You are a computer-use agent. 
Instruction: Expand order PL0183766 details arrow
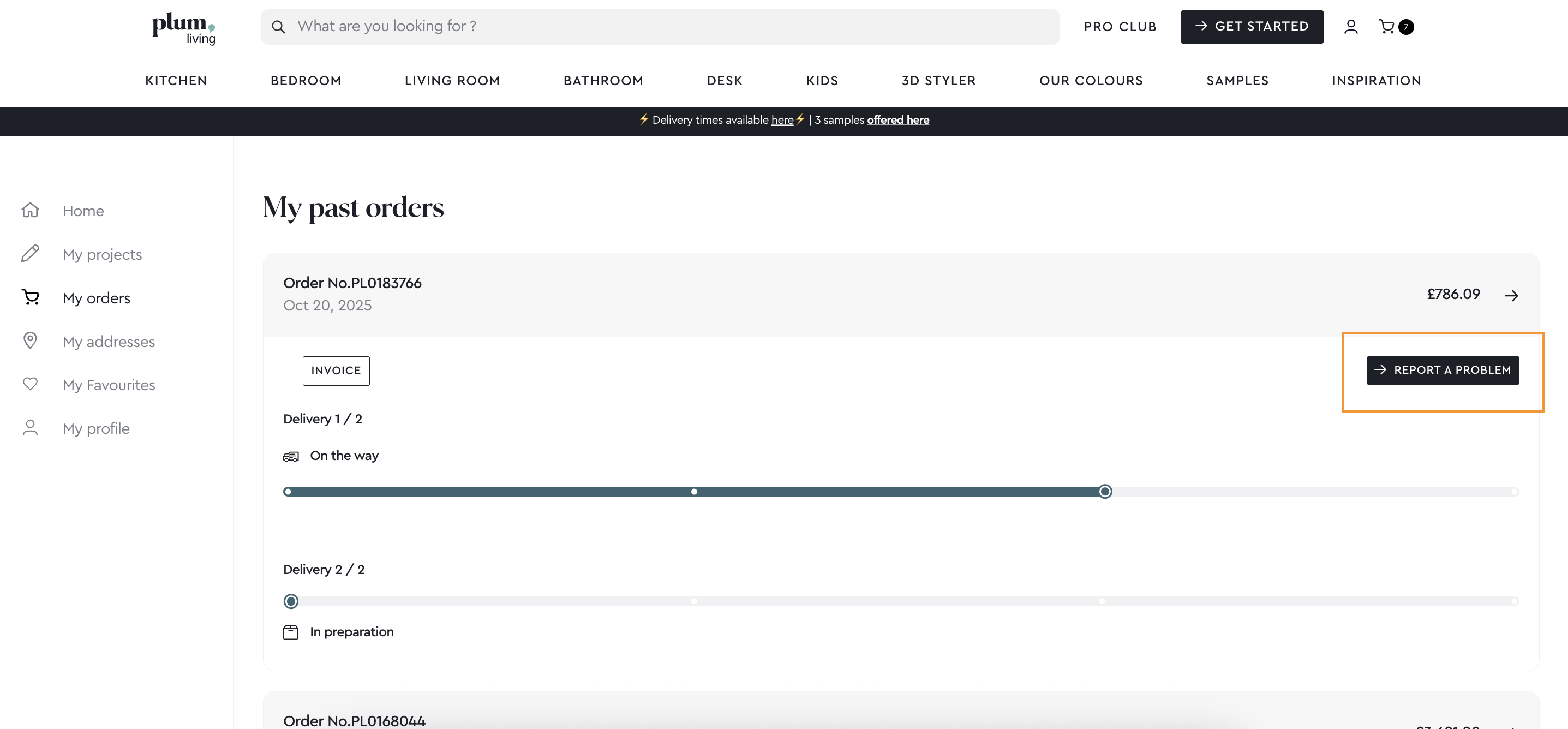1511,295
